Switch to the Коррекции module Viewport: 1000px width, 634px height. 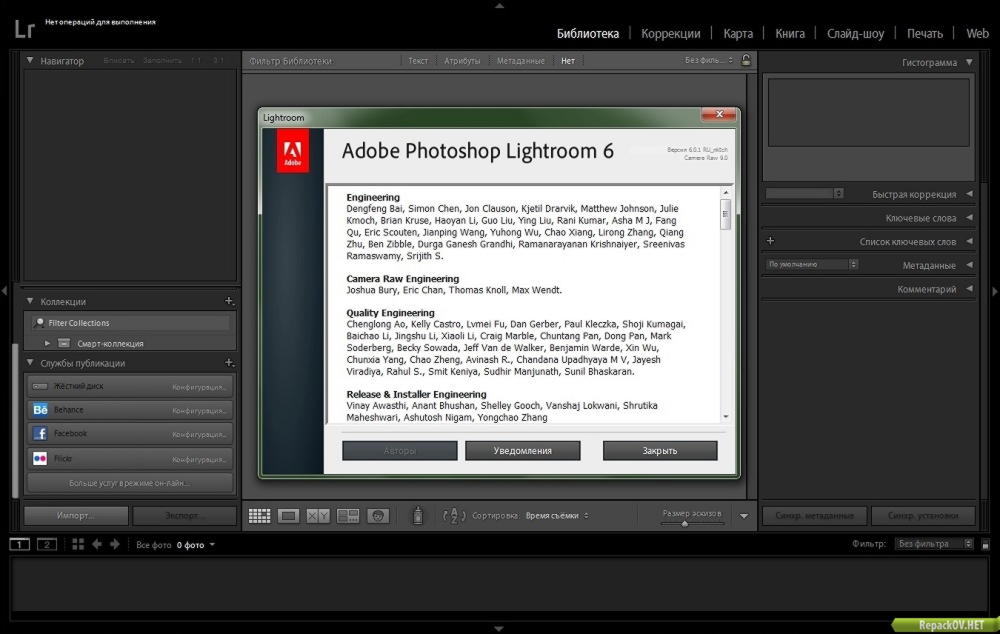tap(670, 33)
